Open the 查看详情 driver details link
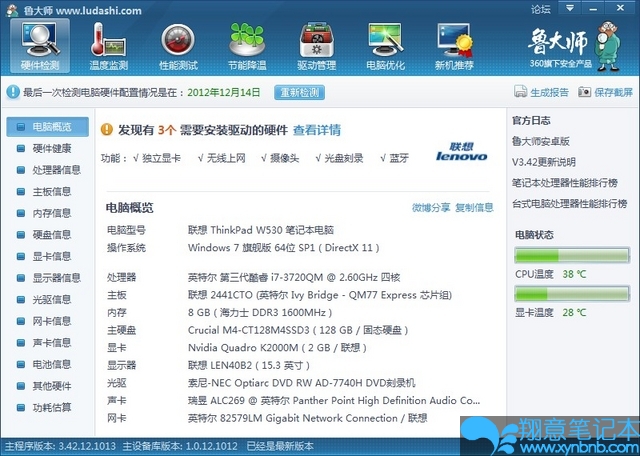The height and width of the screenshot is (456, 640). (317, 130)
